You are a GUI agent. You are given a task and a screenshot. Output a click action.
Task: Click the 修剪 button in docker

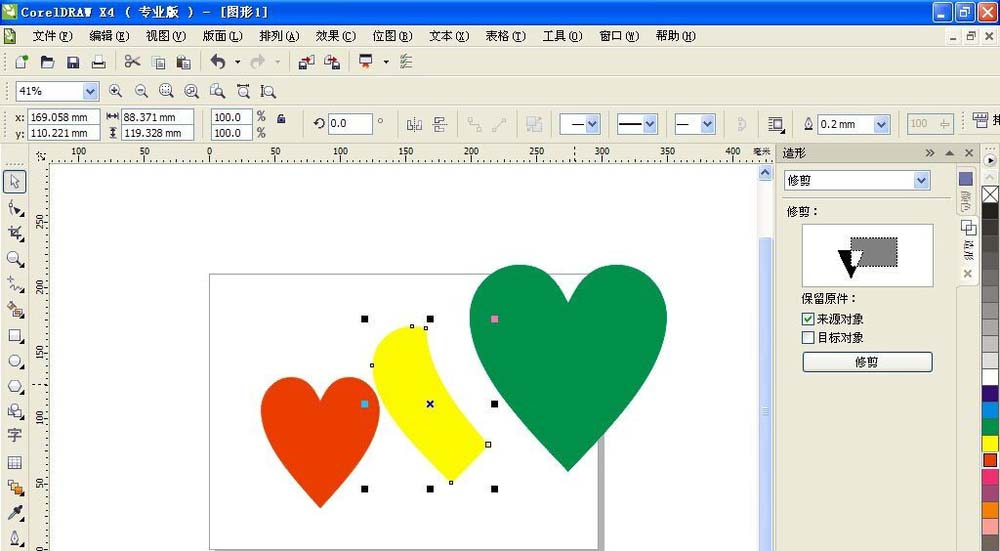point(867,362)
